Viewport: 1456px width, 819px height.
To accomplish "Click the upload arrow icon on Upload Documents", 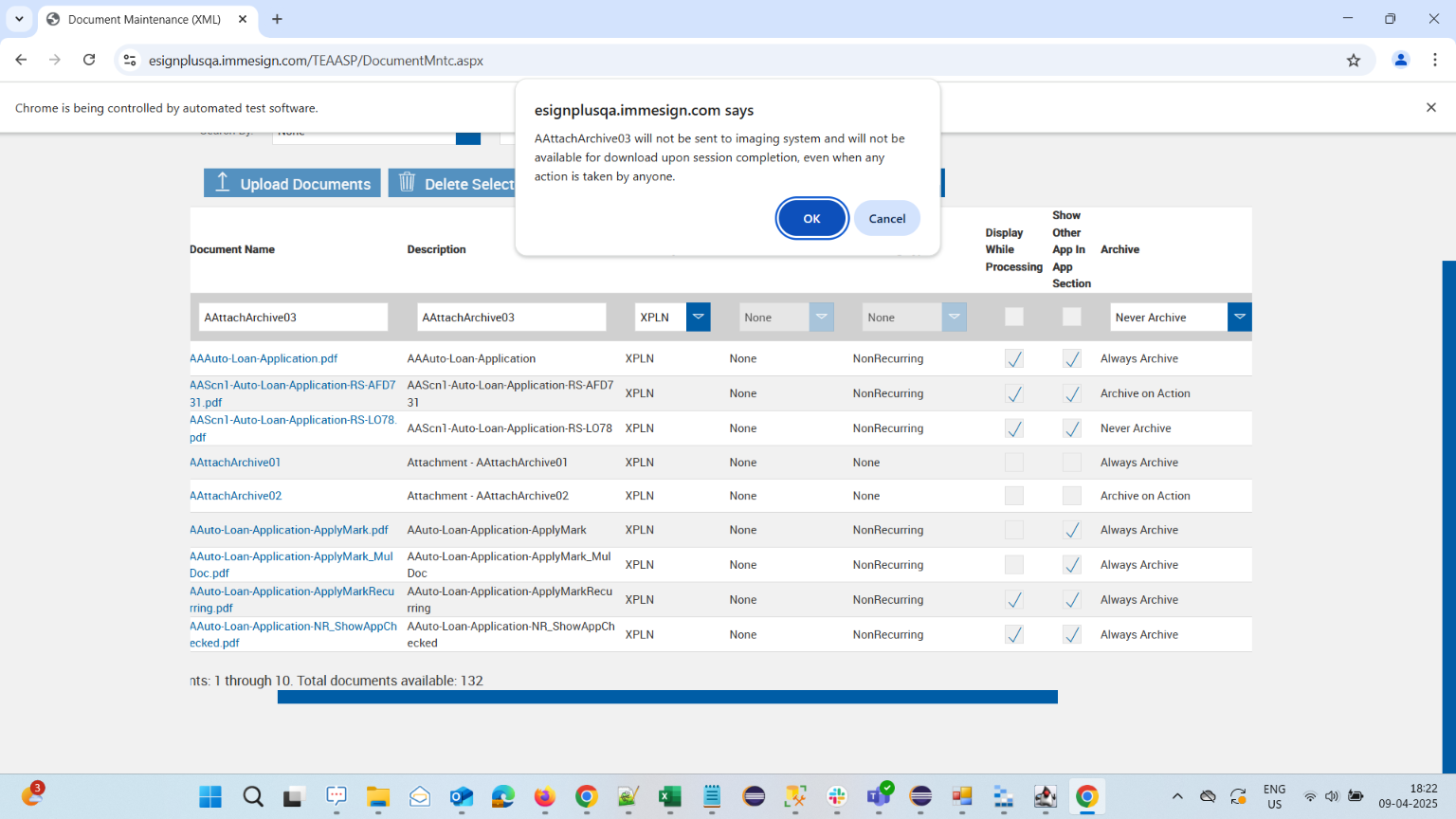I will tap(223, 182).
